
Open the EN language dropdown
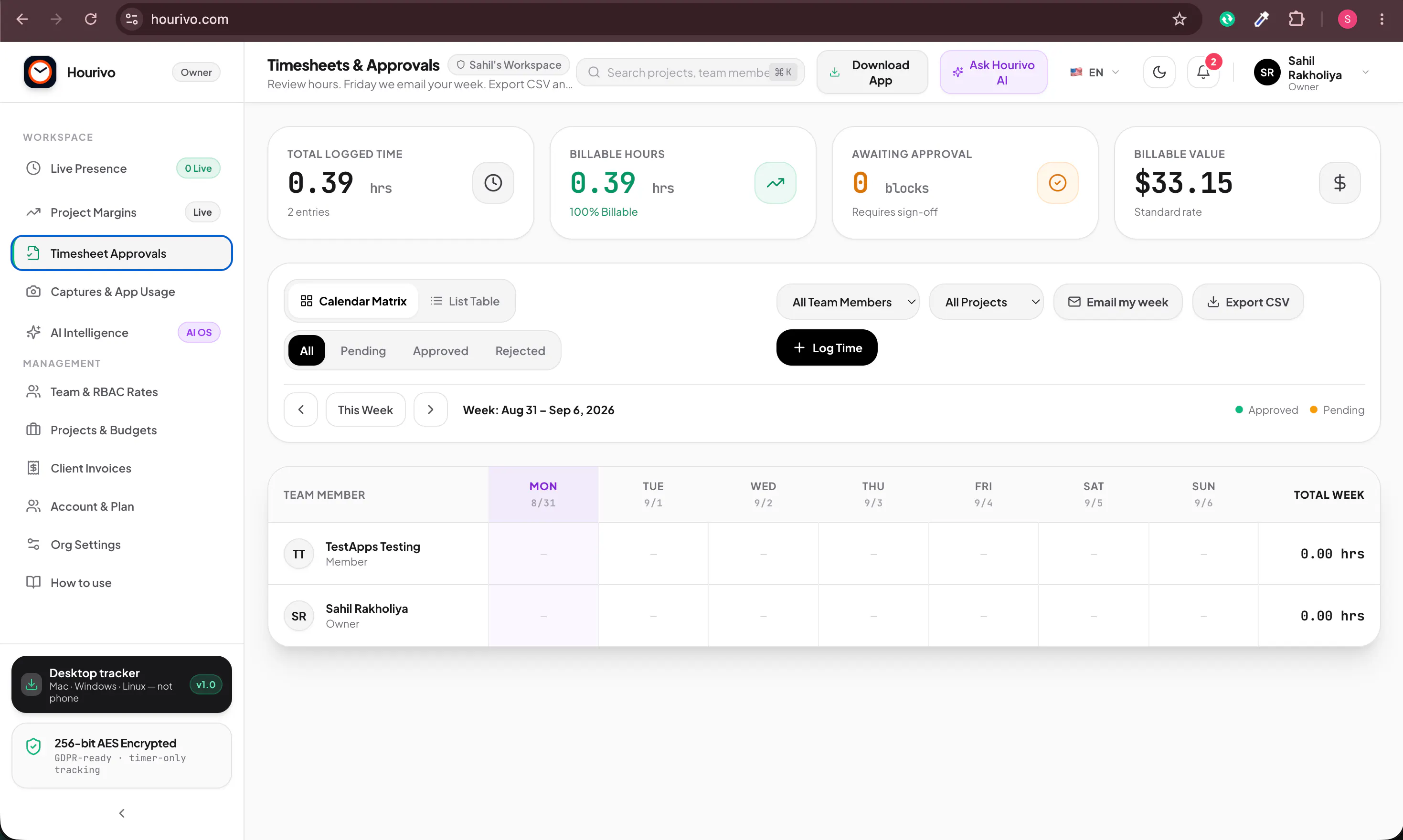pyautogui.click(x=1095, y=73)
